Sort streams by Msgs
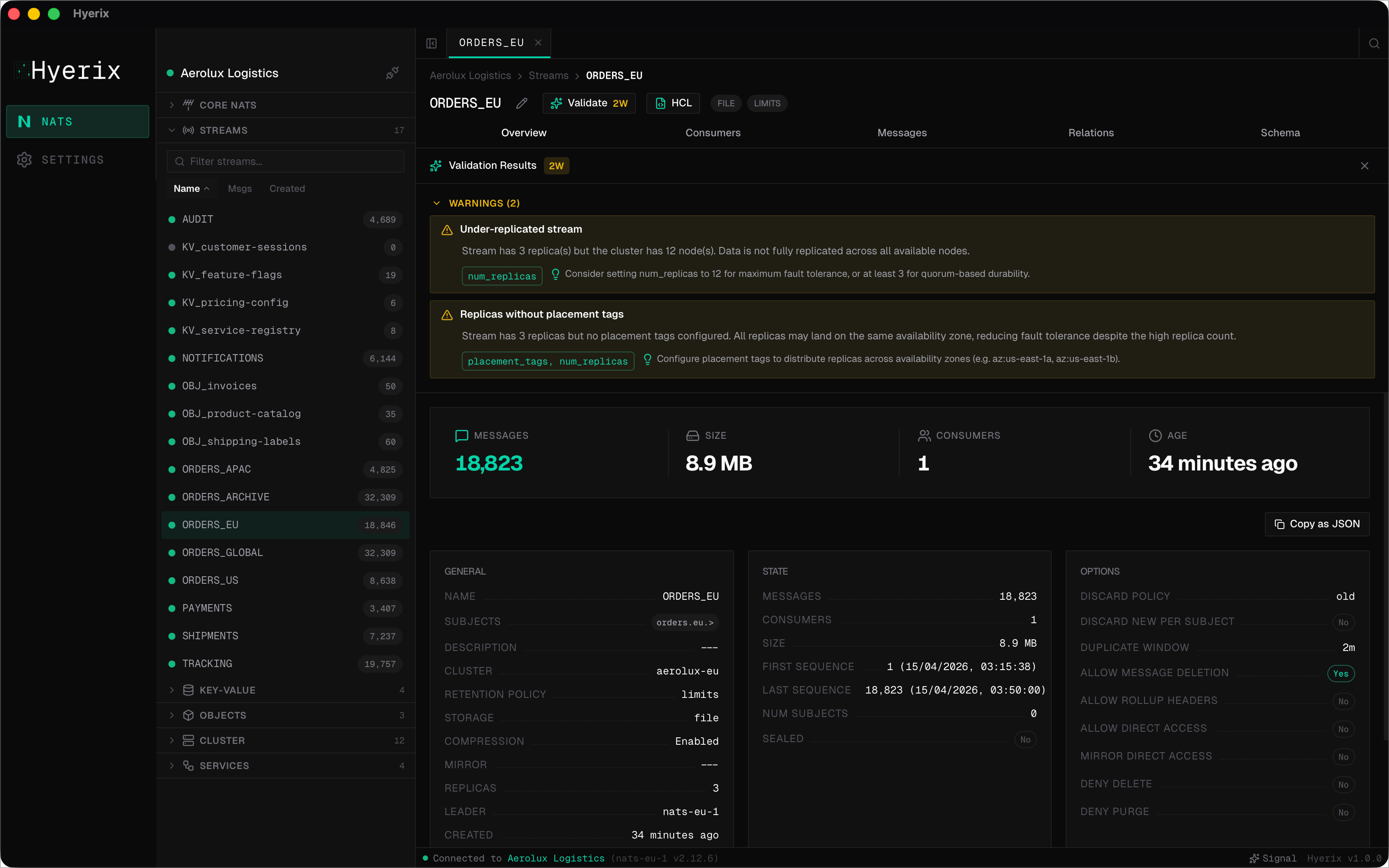The height and width of the screenshot is (868, 1389). pyautogui.click(x=240, y=188)
